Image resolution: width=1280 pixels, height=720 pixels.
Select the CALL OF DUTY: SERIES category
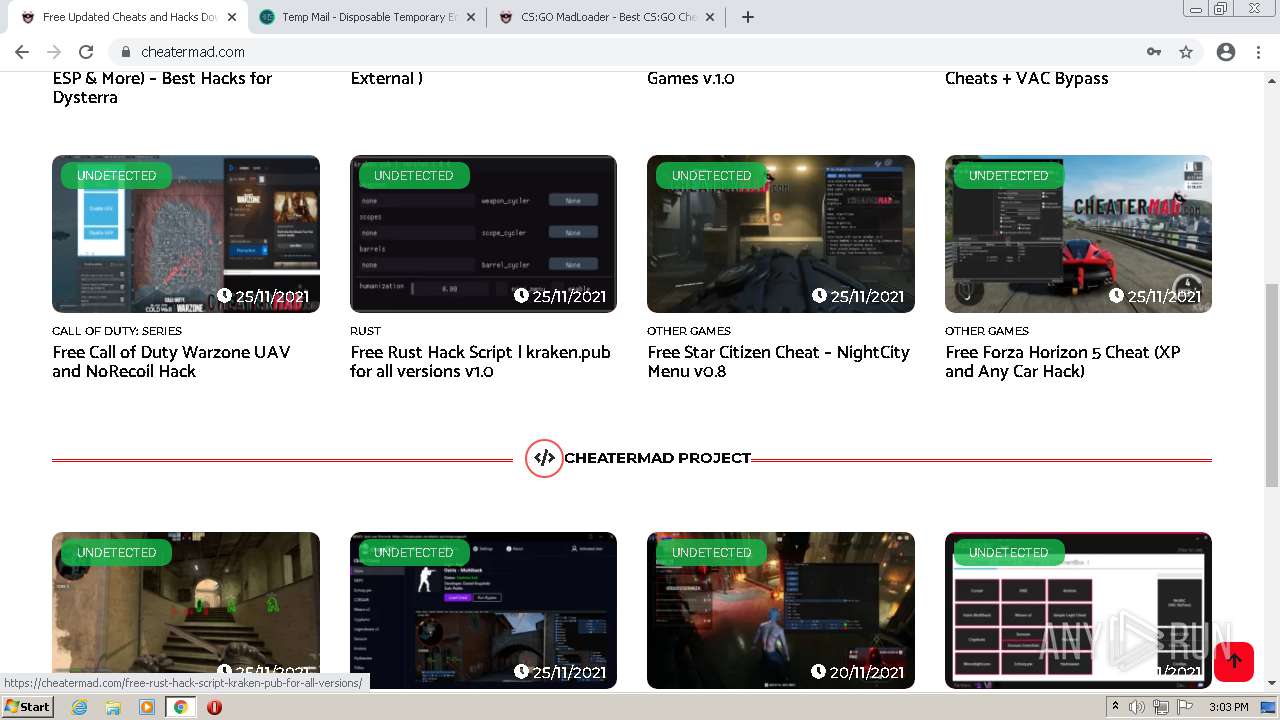pyautogui.click(x=117, y=331)
